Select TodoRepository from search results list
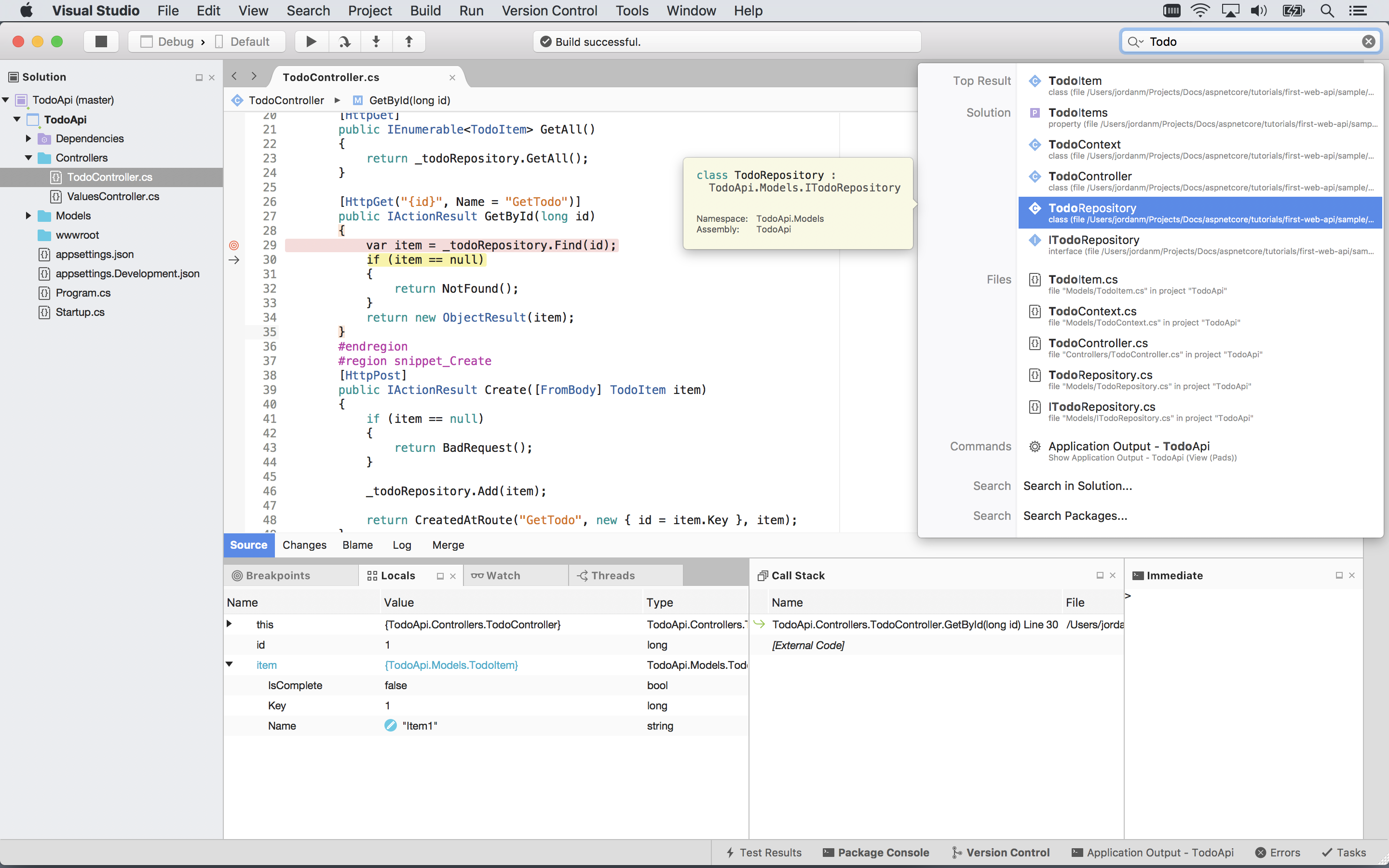This screenshot has height=868, width=1389. [x=1093, y=207]
